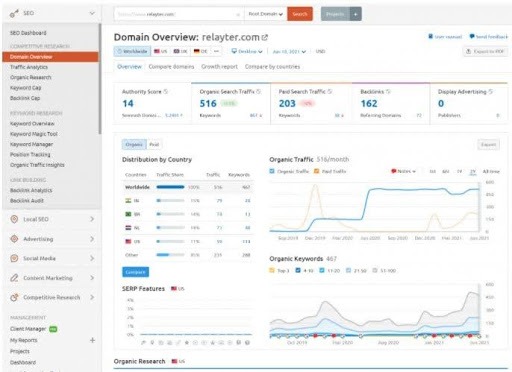Toggle the 11-20 keywords checkbox
This screenshot has width=512, height=372.
pyautogui.click(x=322, y=270)
